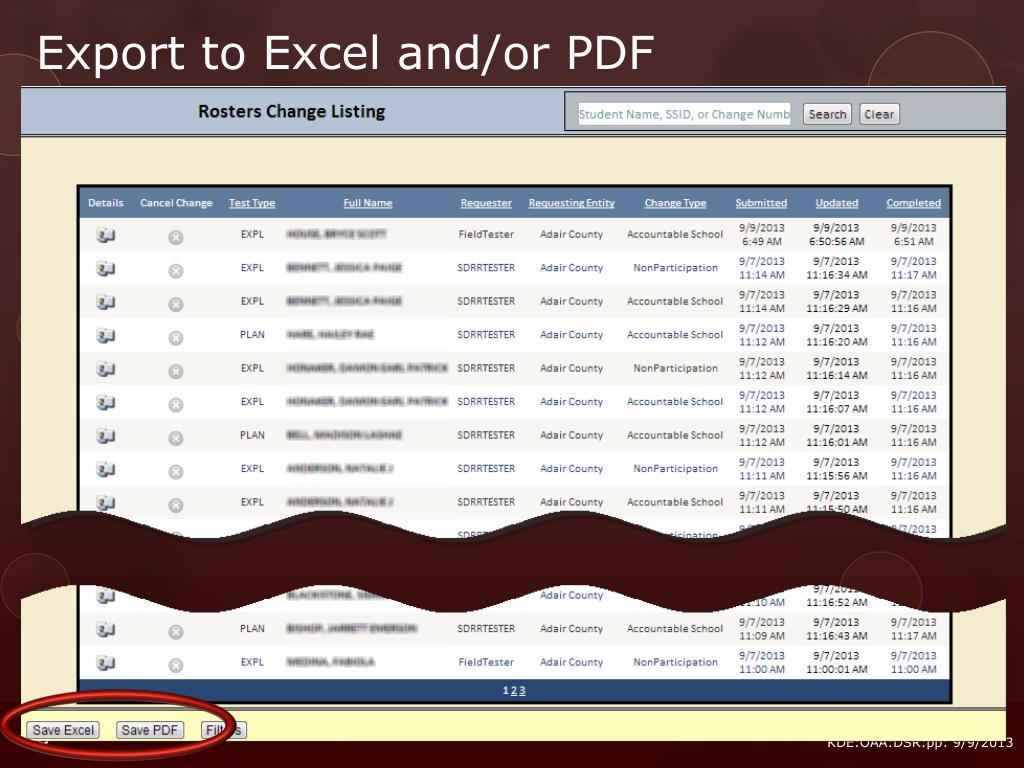
Task: Select SDRRTESTER in the 11:16:07 AM row
Action: (486, 402)
